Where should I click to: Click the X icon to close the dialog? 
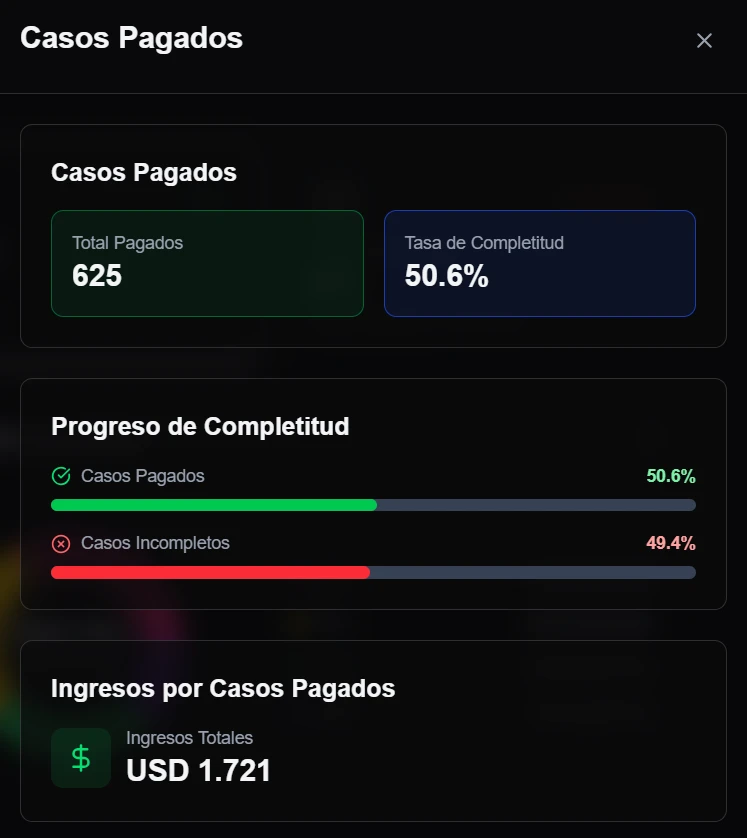pos(704,41)
